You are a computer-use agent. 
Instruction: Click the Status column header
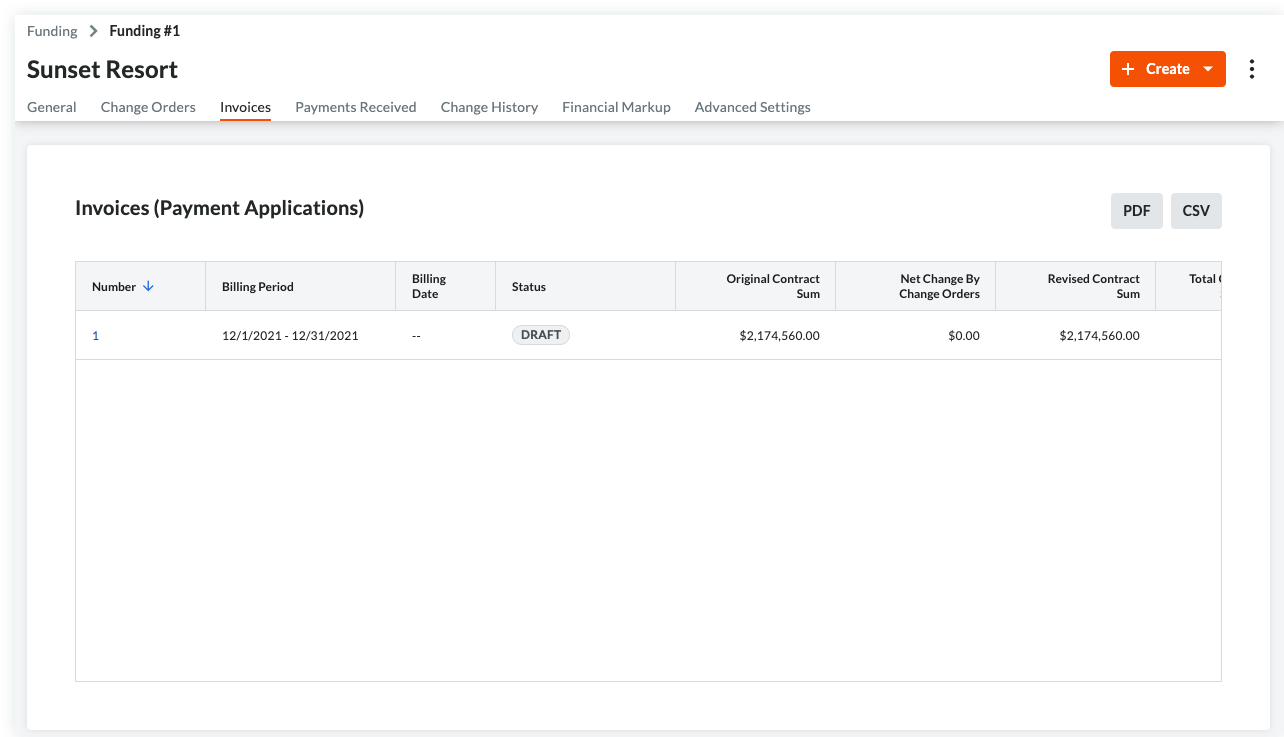(527, 286)
